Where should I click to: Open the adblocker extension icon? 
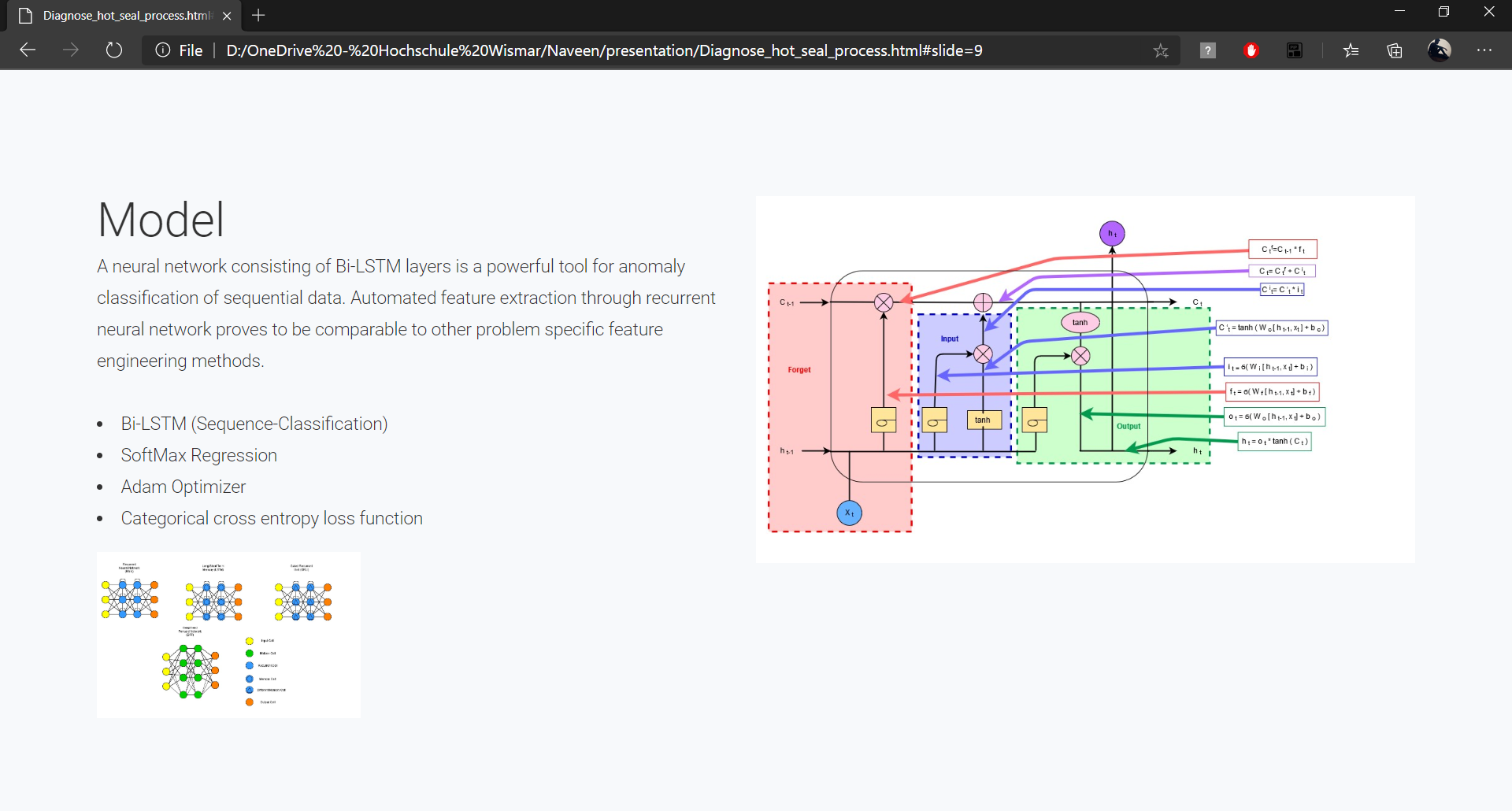click(x=1251, y=50)
